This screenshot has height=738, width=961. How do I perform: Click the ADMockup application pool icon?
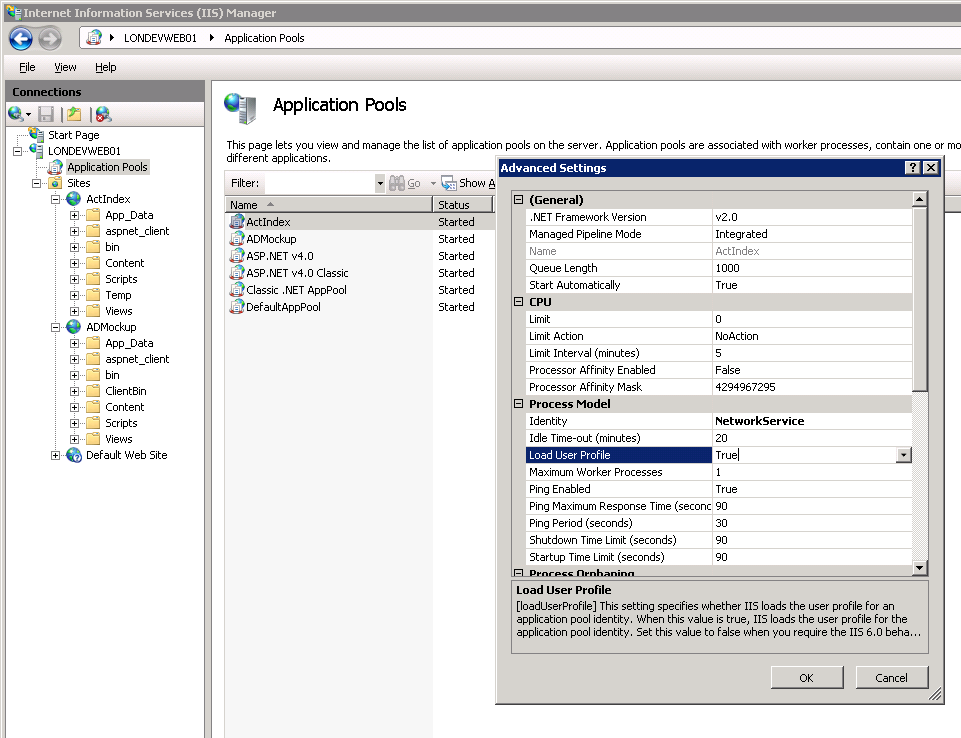[x=237, y=239]
